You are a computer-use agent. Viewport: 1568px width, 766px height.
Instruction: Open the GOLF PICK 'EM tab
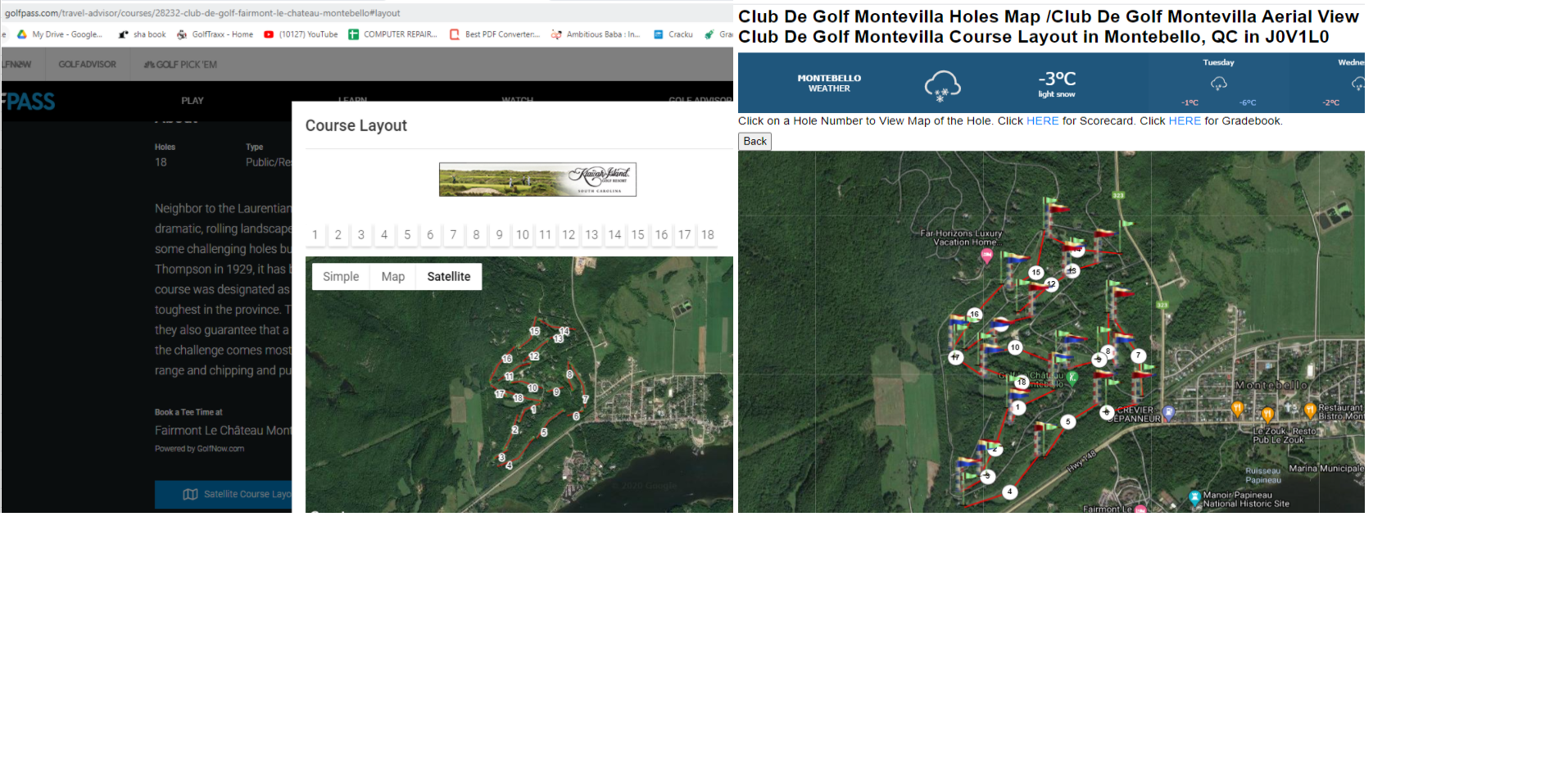pos(180,65)
